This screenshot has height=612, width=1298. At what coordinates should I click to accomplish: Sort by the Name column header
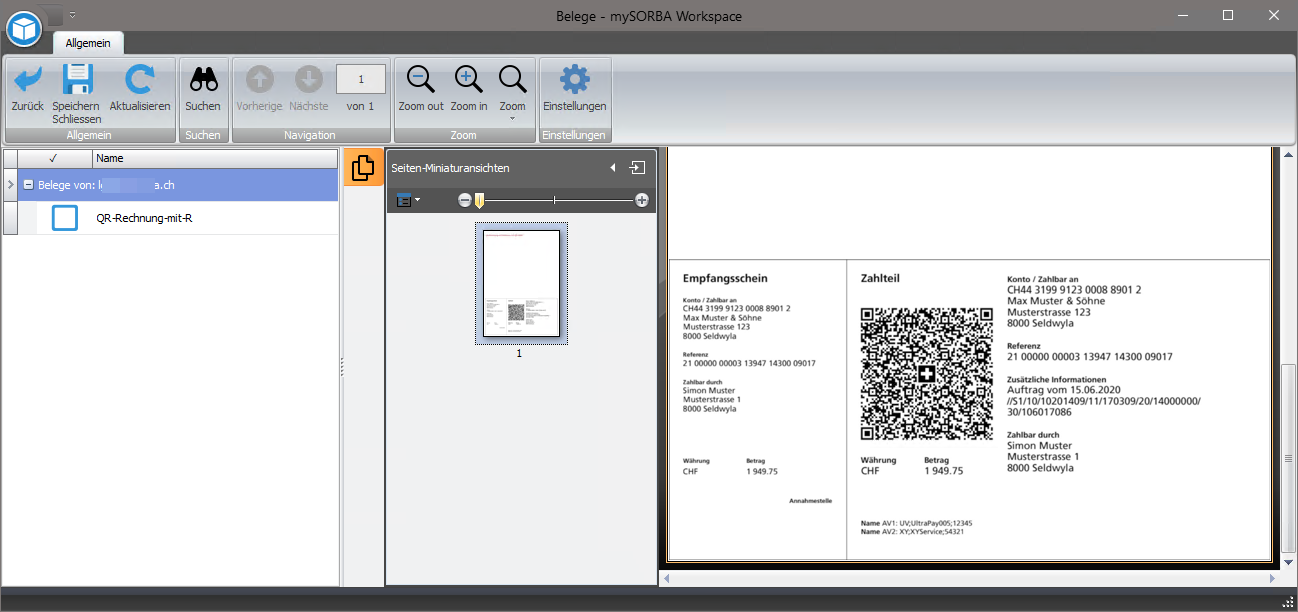[x=215, y=158]
